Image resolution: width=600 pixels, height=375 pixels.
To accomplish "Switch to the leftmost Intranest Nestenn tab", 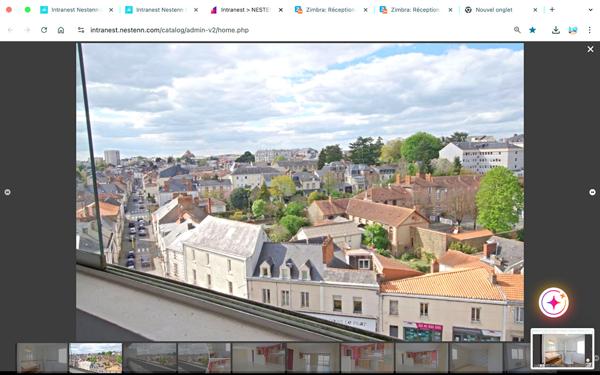I will [77, 10].
